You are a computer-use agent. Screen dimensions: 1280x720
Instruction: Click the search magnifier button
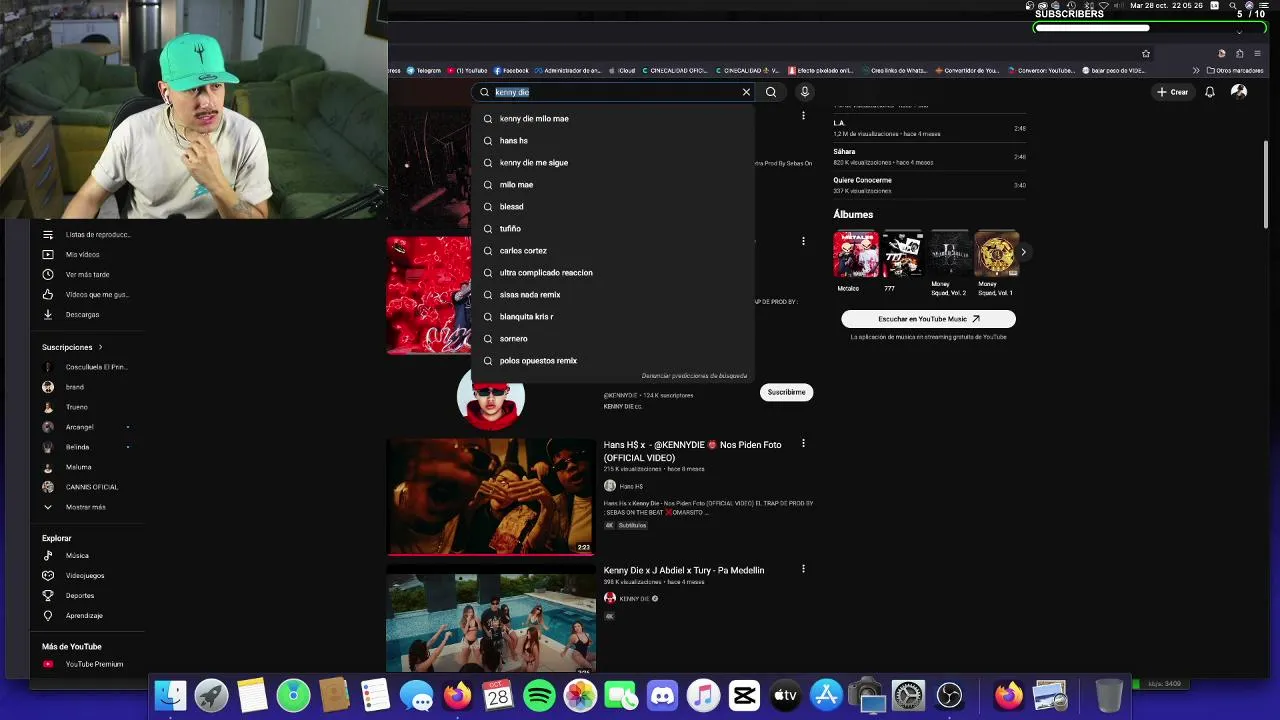[x=771, y=92]
